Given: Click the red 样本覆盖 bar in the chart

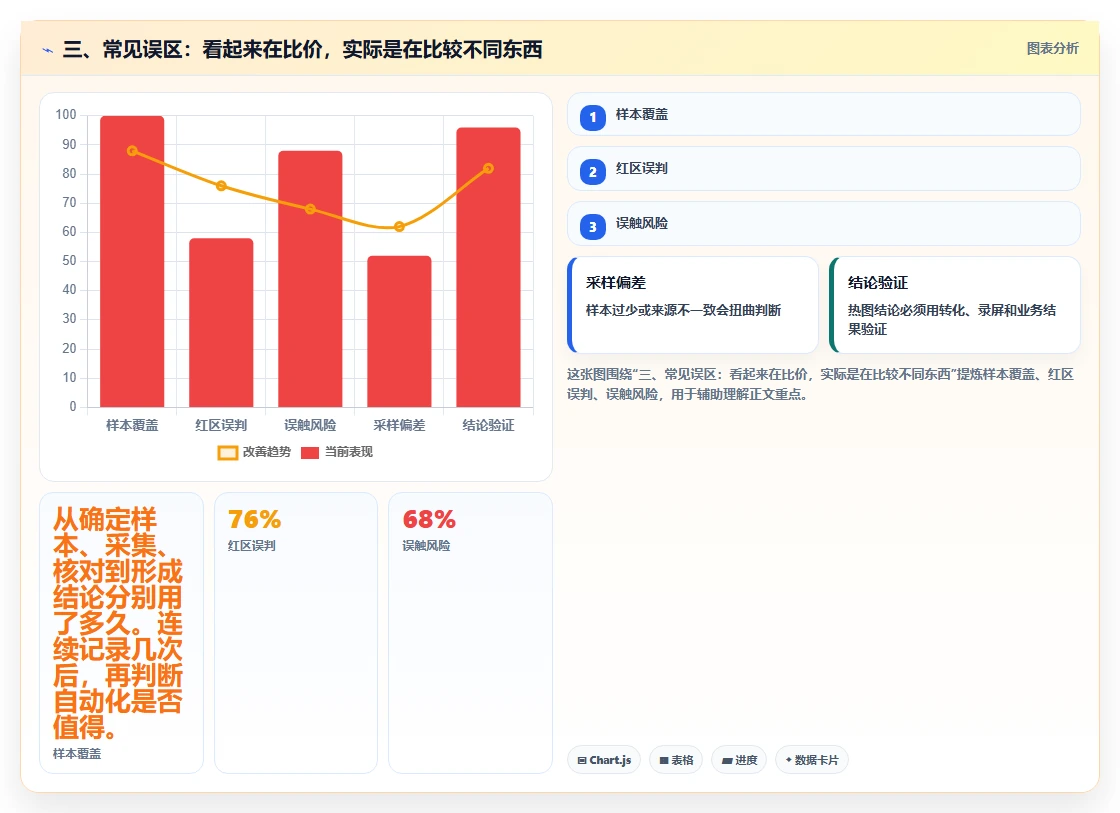Looking at the screenshot, I should point(132,261).
